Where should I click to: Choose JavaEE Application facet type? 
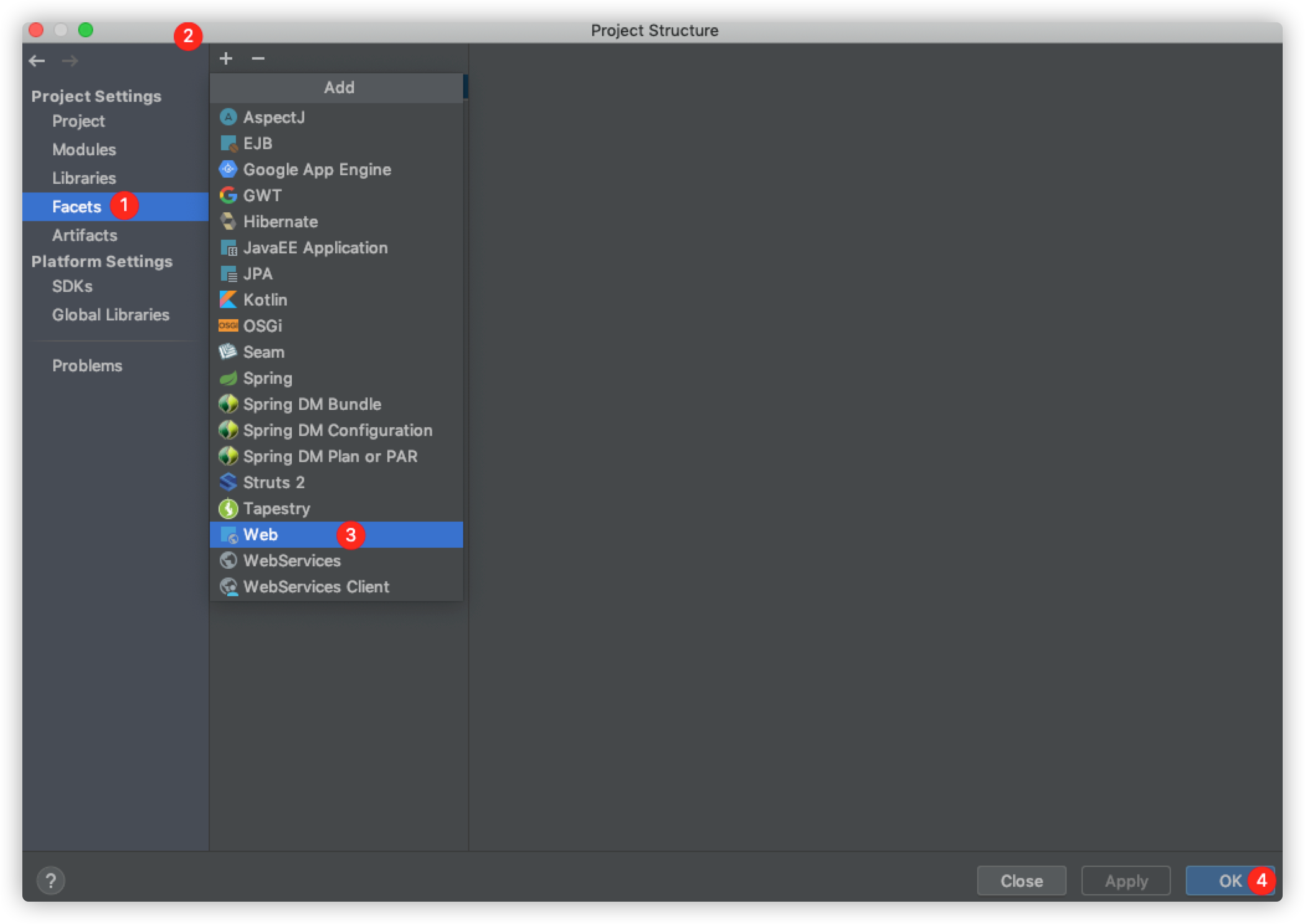pos(315,248)
